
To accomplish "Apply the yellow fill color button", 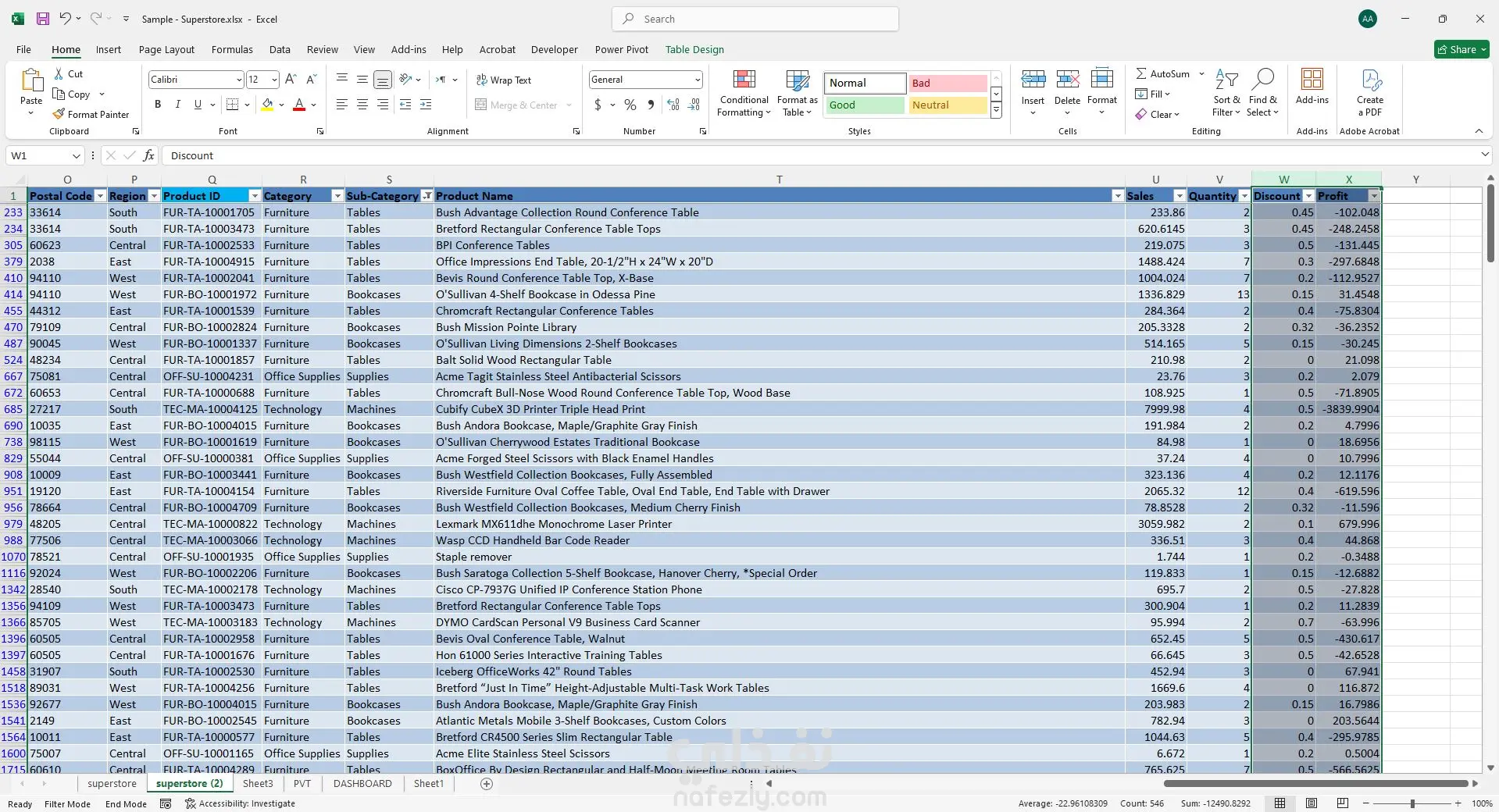I will [x=267, y=105].
